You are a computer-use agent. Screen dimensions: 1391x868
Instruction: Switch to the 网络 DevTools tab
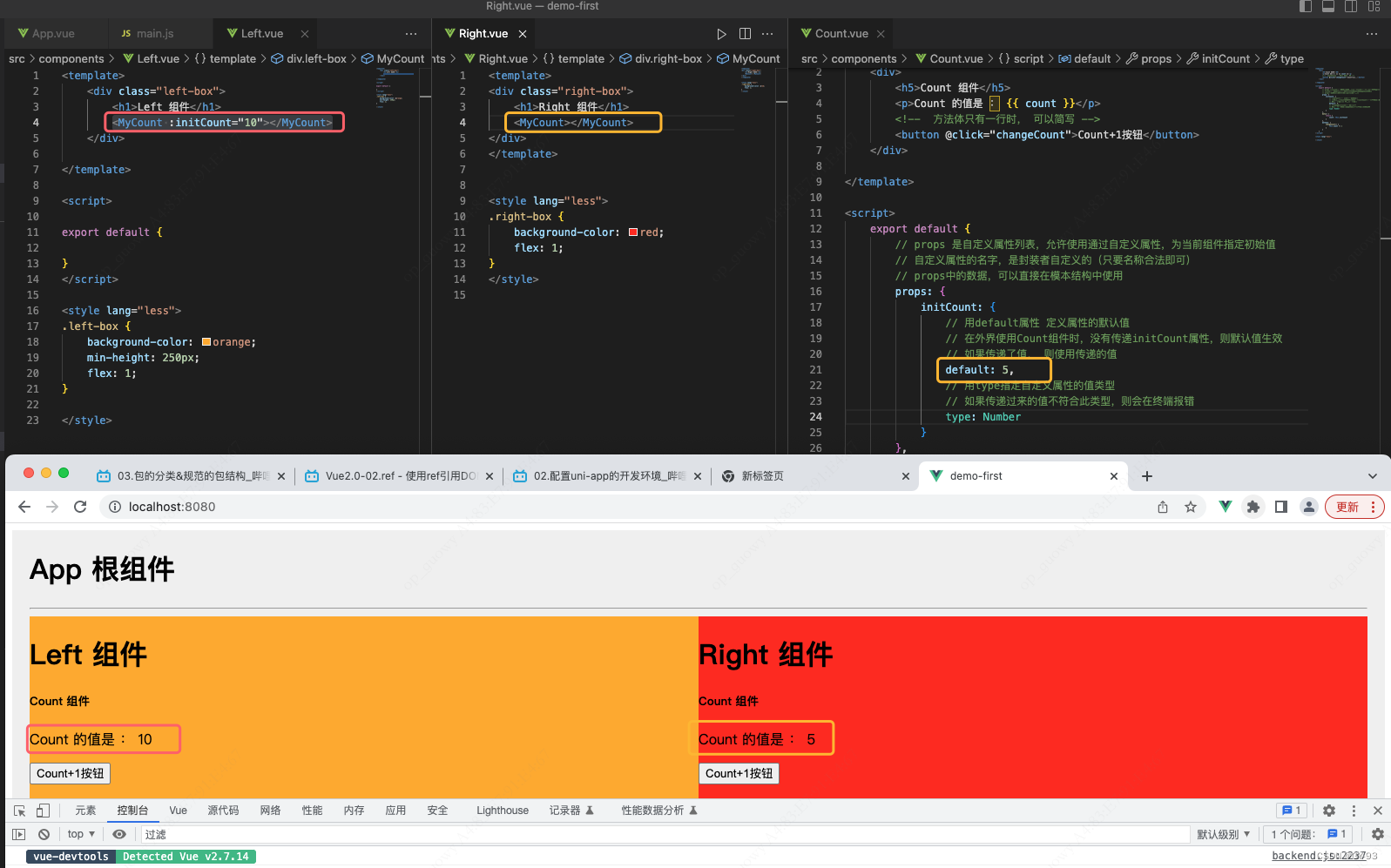(x=270, y=811)
